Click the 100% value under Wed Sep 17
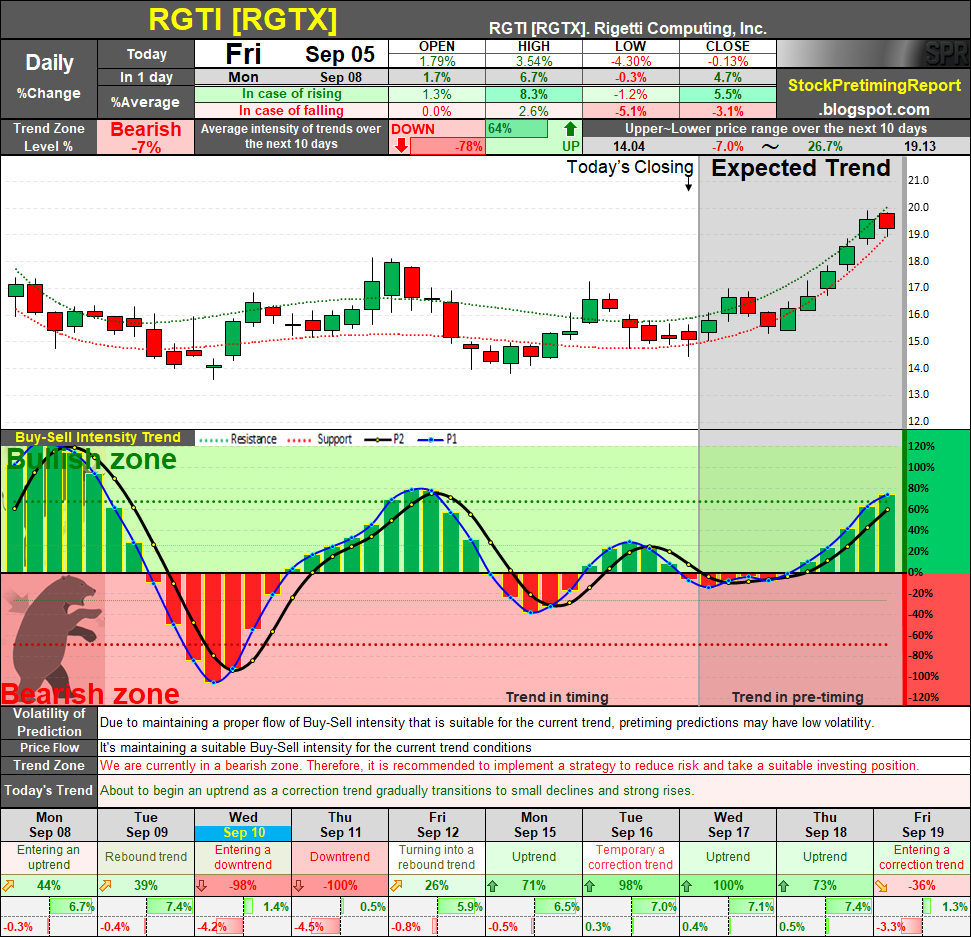The height and width of the screenshot is (937, 971). pyautogui.click(x=728, y=886)
